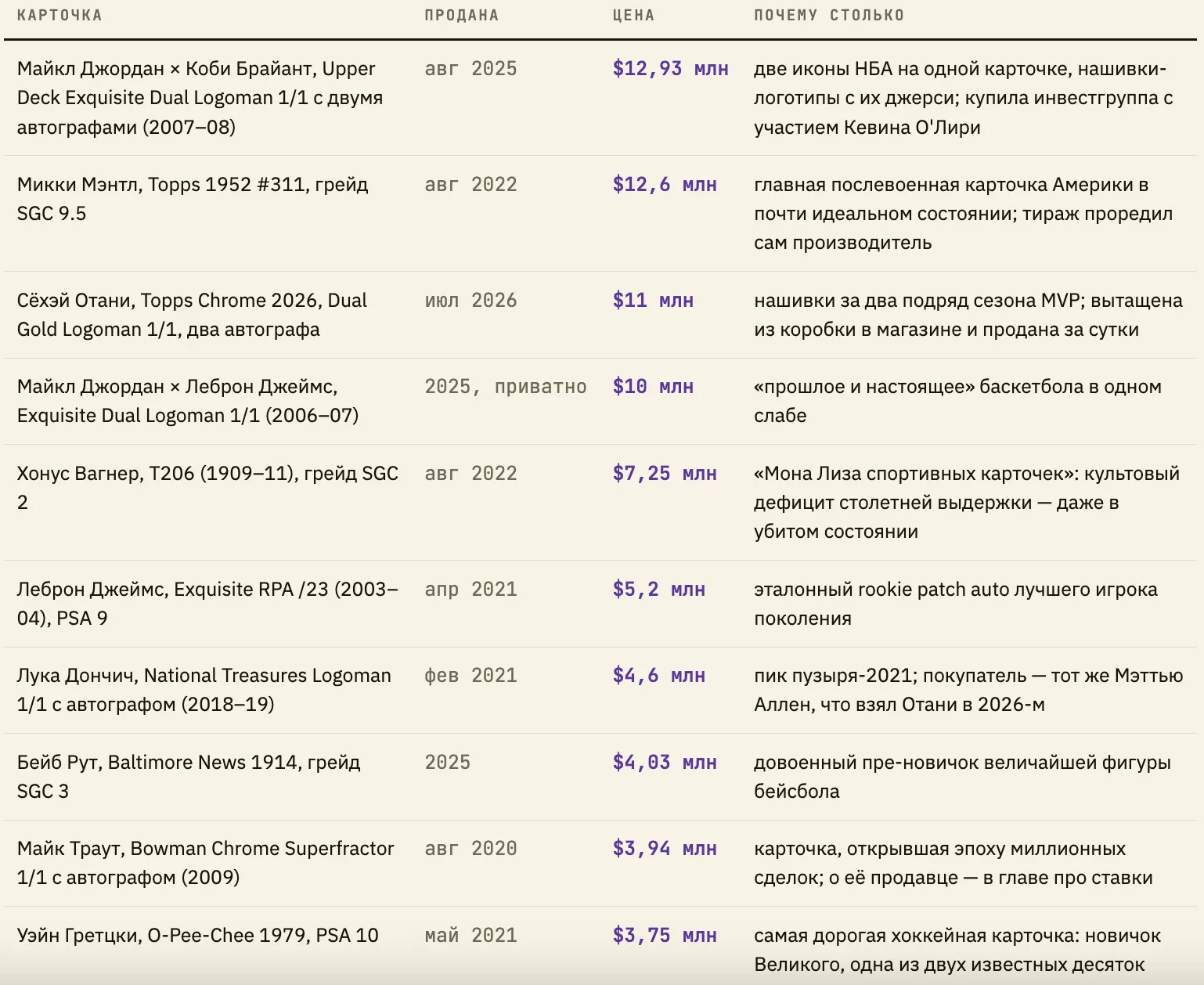This screenshot has width=1204, height=985.
Task: Click the ПРОДАНА column header
Action: click(462, 16)
